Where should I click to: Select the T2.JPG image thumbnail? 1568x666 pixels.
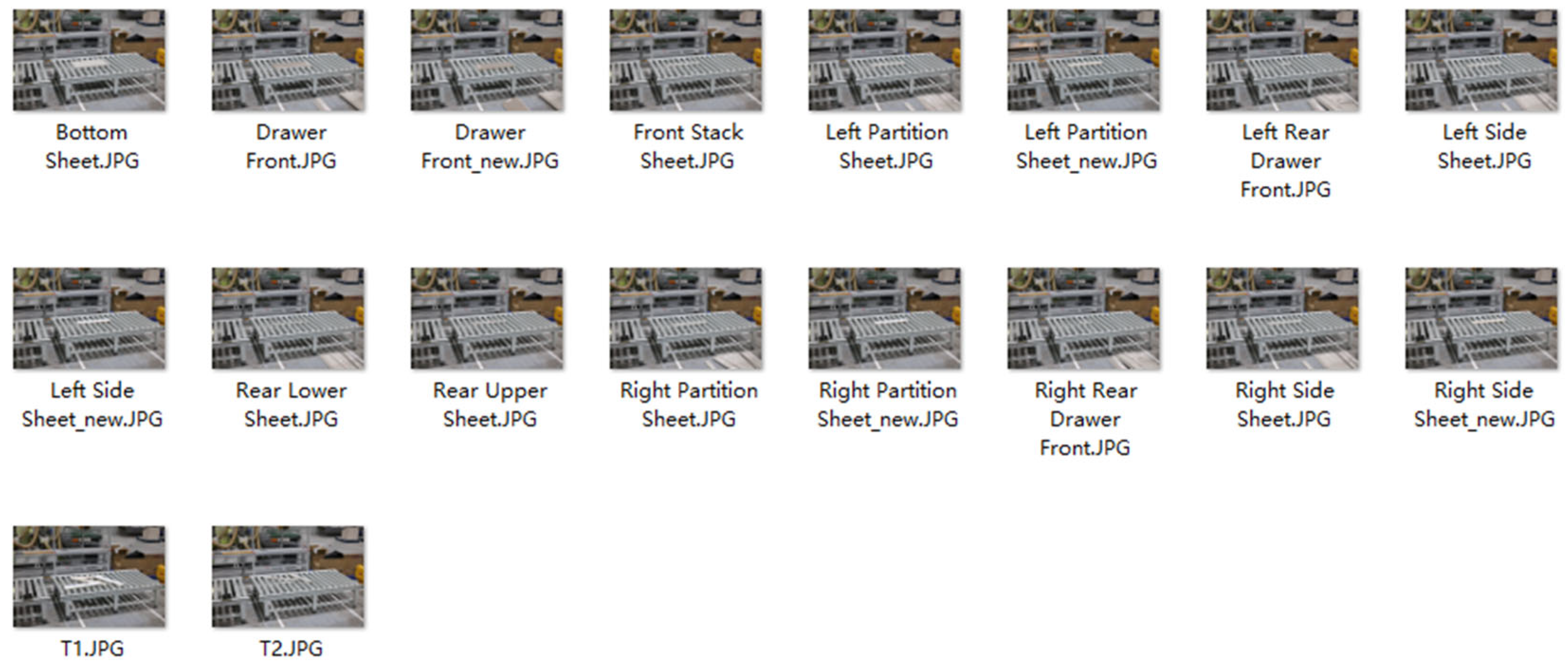(288, 576)
